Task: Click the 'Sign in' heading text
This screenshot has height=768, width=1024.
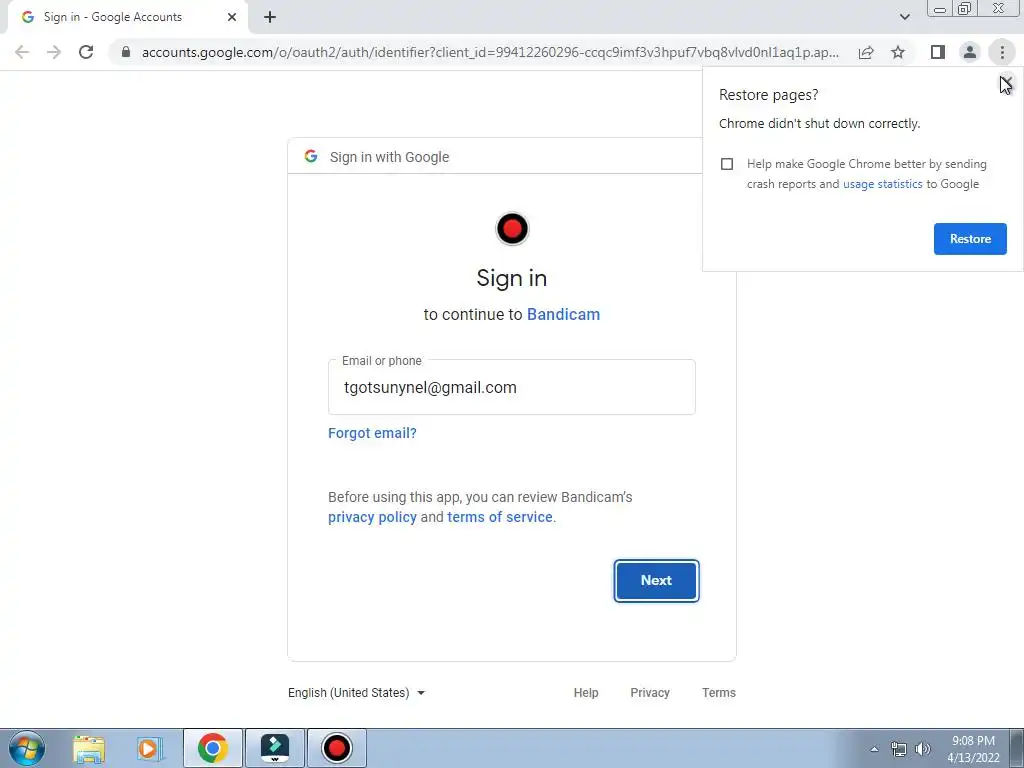Action: (511, 278)
